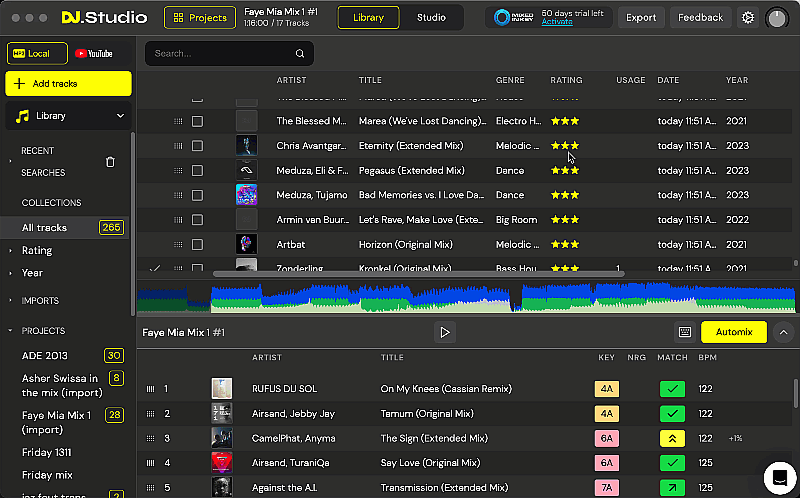The image size is (800, 498).
Task: Open the chat support bubble
Action: point(778,476)
